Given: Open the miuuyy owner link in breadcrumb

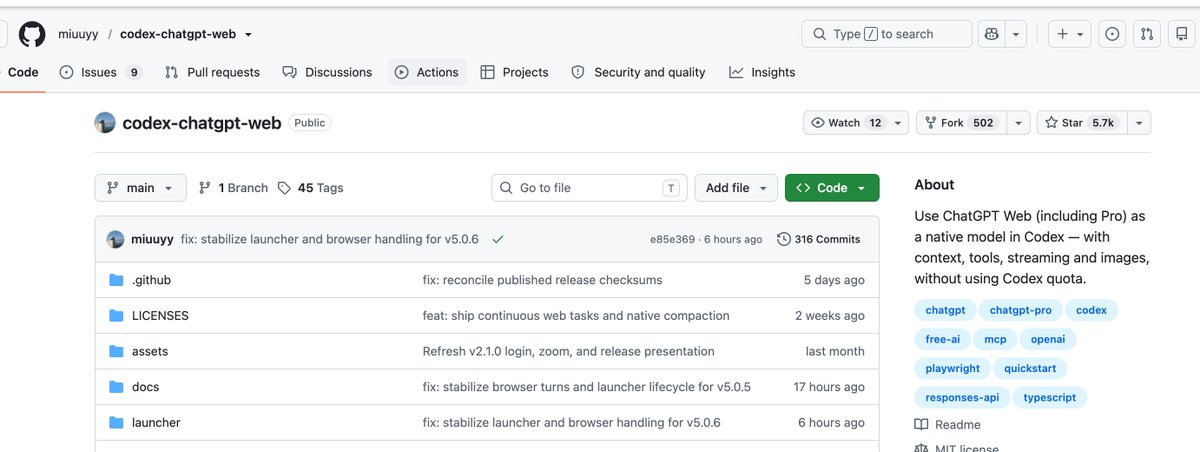Looking at the screenshot, I should (x=78, y=34).
